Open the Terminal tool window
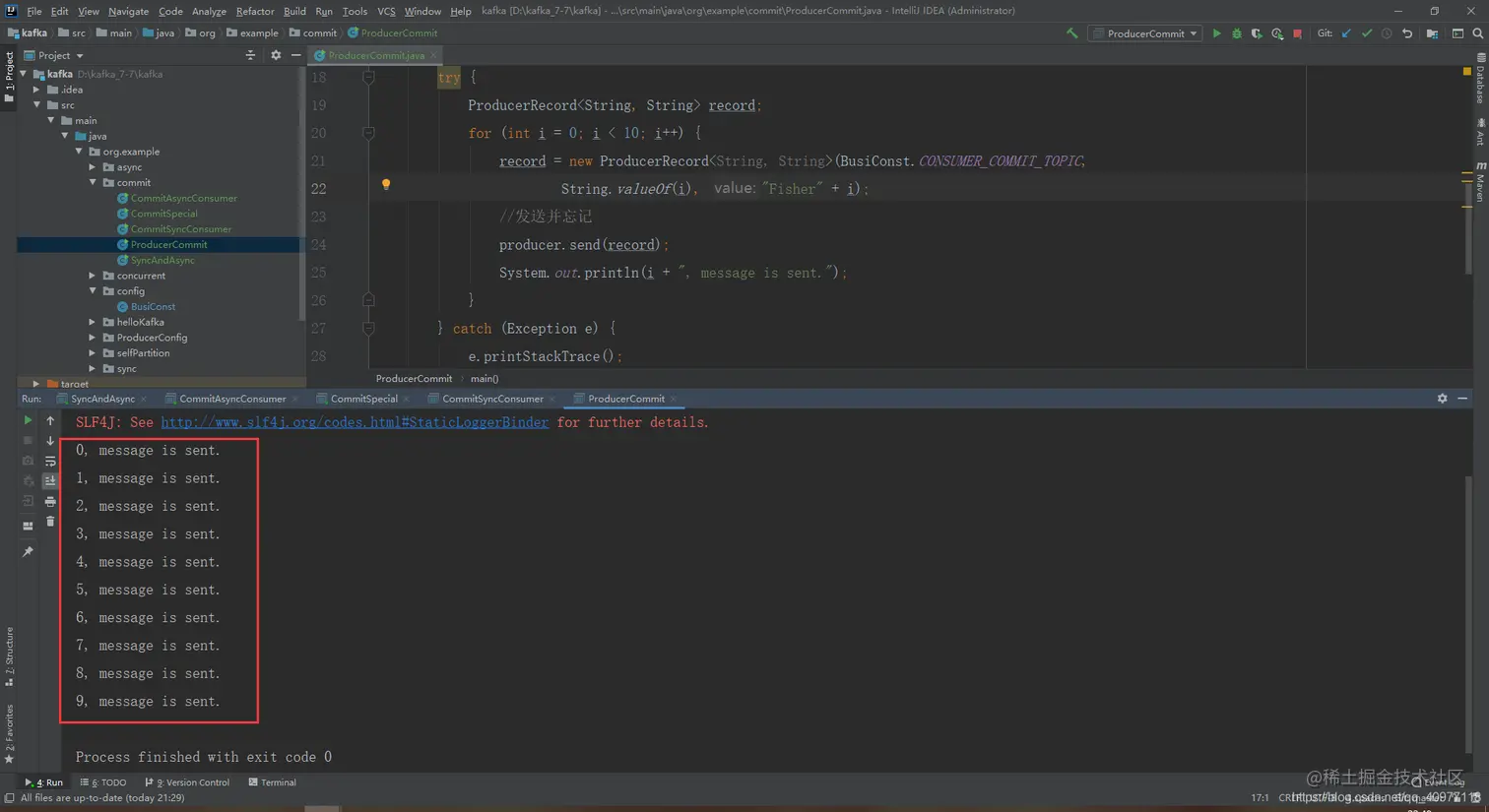The image size is (1489, 812). click(x=273, y=782)
